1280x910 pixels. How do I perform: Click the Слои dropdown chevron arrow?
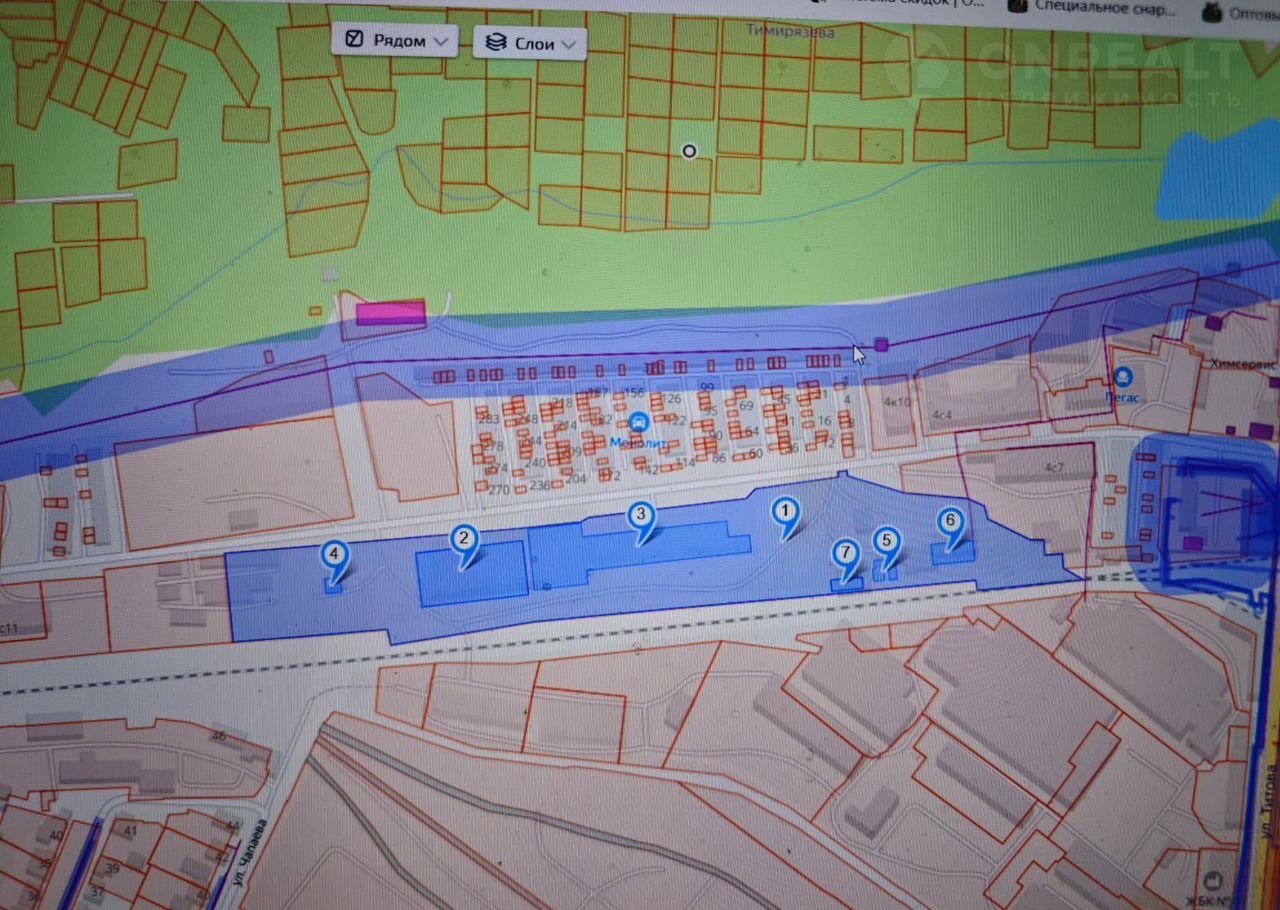568,44
